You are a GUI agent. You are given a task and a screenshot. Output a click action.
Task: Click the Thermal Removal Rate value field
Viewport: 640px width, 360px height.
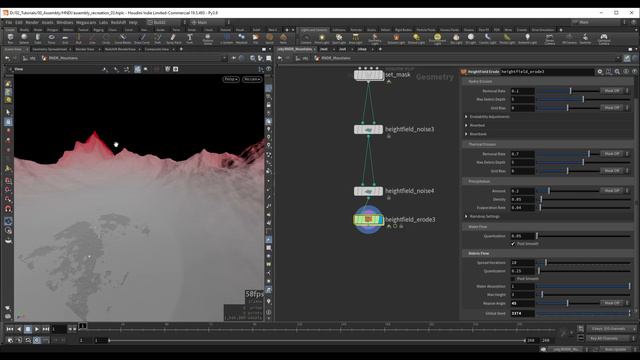point(522,154)
